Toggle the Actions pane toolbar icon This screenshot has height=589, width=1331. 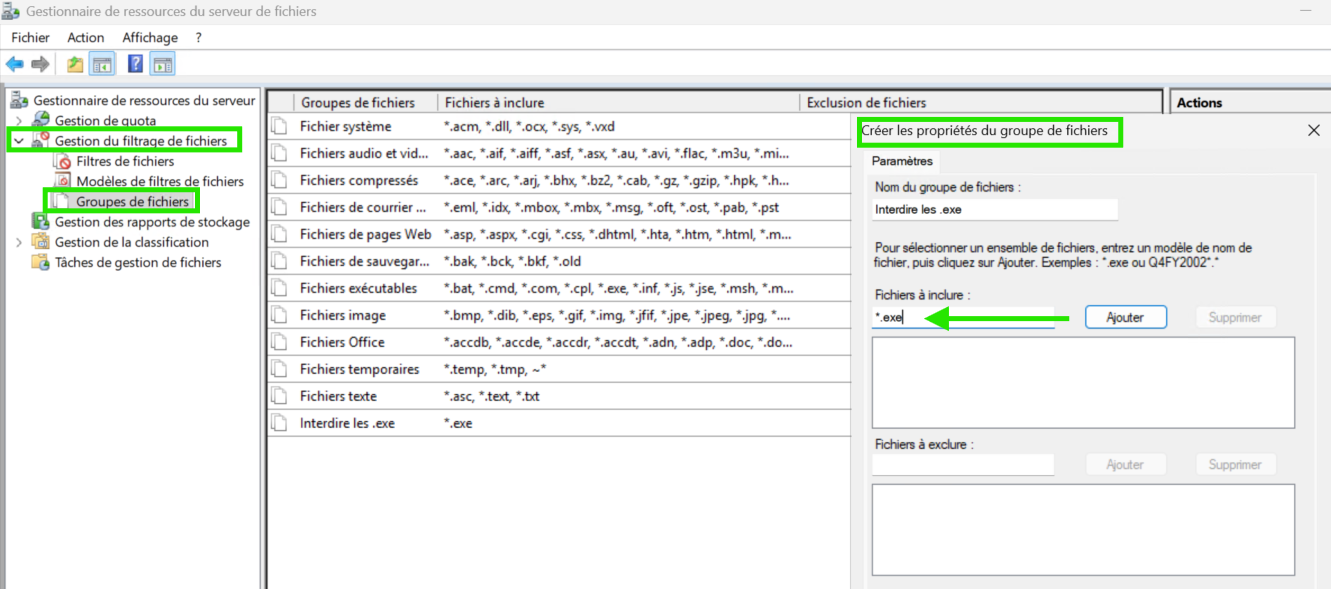pos(163,65)
